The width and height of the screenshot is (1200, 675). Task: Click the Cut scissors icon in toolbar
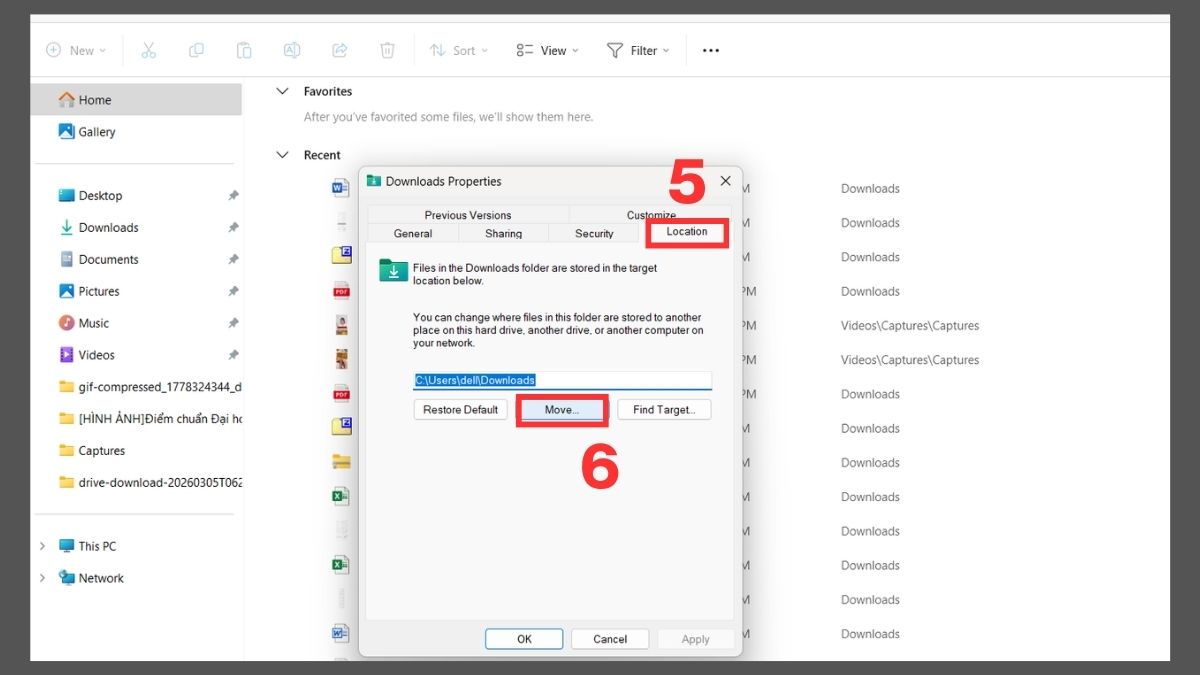[x=149, y=50]
